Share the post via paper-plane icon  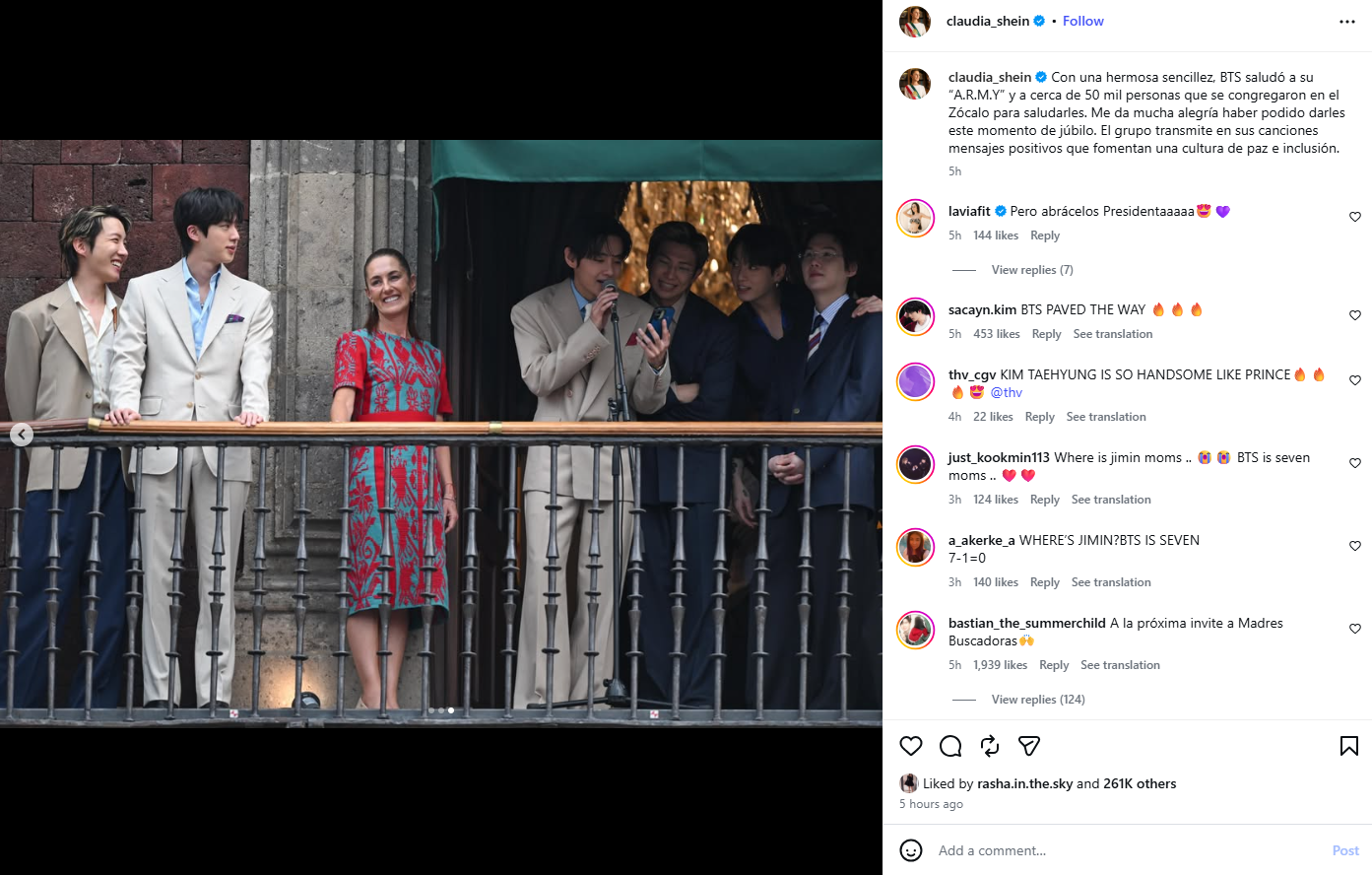click(1029, 746)
